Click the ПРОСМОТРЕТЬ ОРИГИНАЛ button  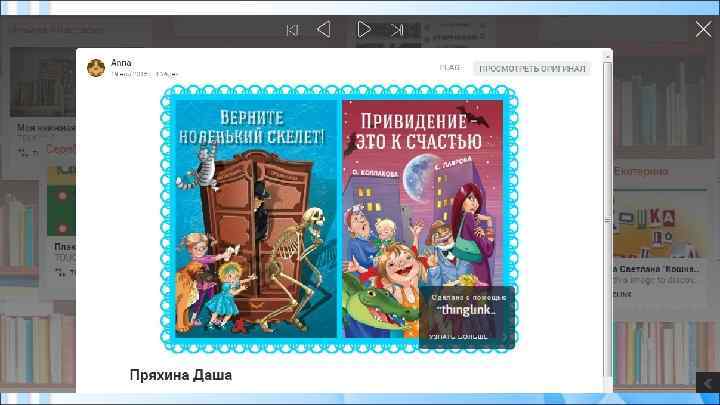click(532, 68)
